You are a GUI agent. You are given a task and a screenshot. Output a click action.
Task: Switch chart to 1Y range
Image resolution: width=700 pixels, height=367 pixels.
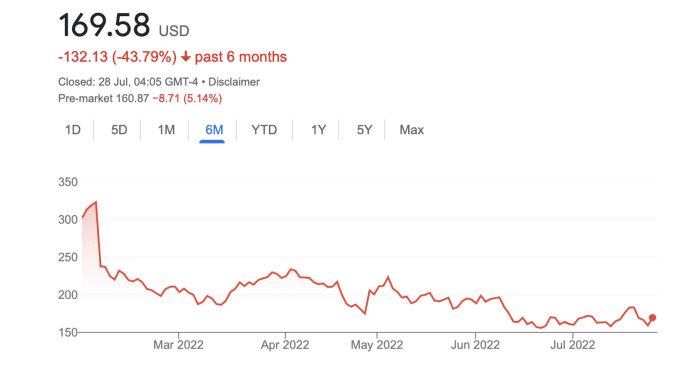point(318,130)
